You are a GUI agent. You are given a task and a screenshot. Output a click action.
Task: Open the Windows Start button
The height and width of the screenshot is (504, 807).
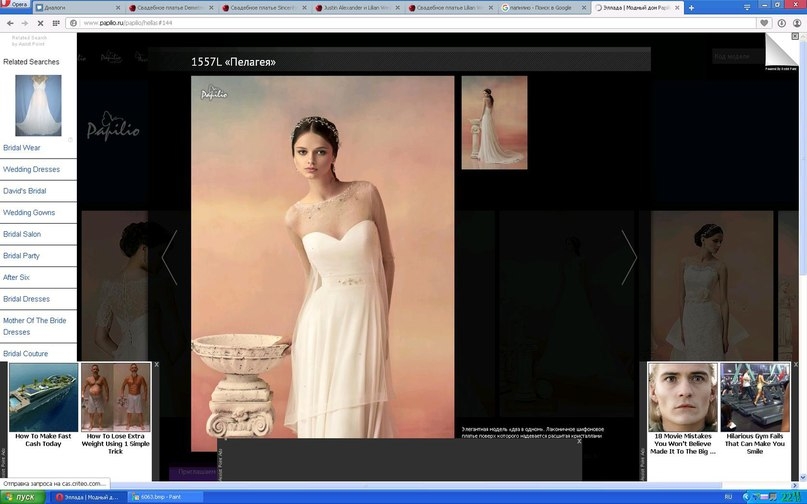[23, 497]
